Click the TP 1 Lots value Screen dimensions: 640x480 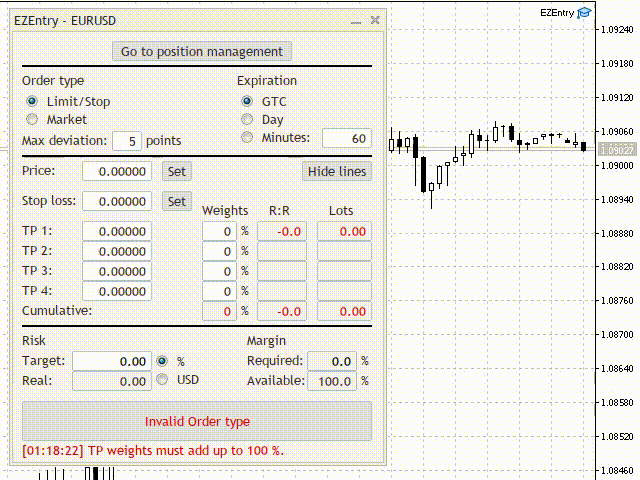coord(344,231)
